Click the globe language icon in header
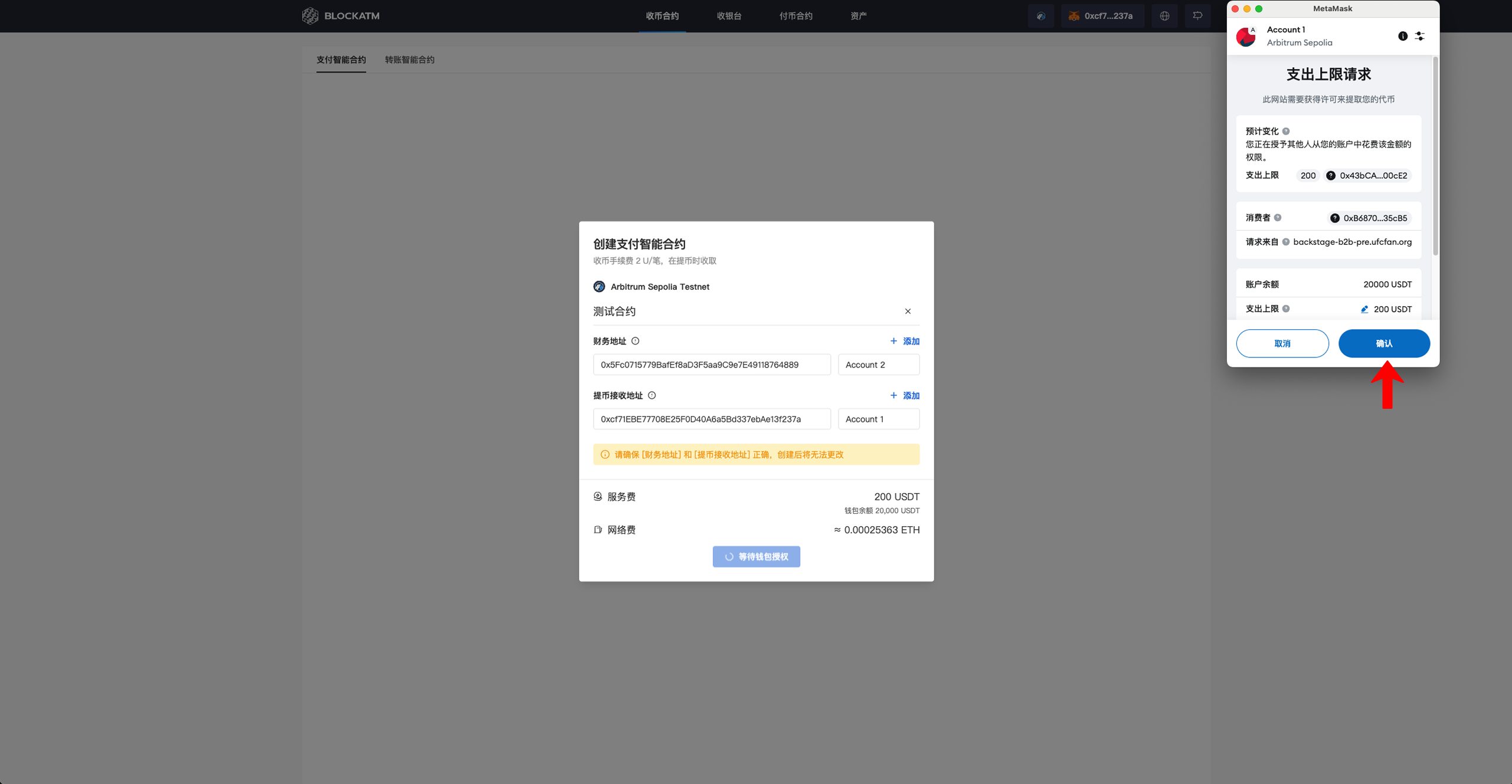 (x=1164, y=16)
